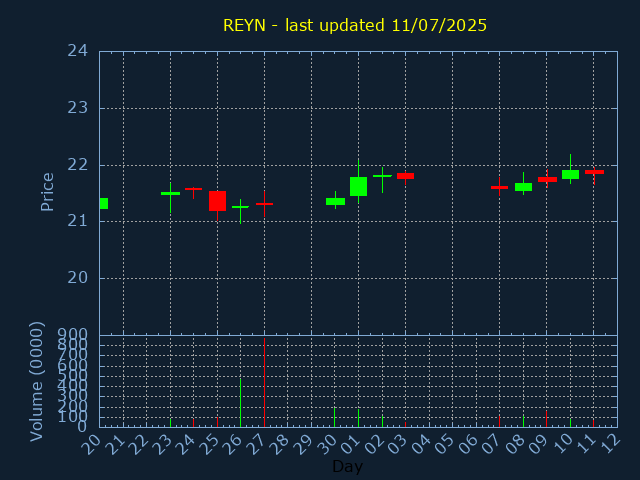Click the day axis label 01
This screenshot has height=480, width=640.
point(350,444)
